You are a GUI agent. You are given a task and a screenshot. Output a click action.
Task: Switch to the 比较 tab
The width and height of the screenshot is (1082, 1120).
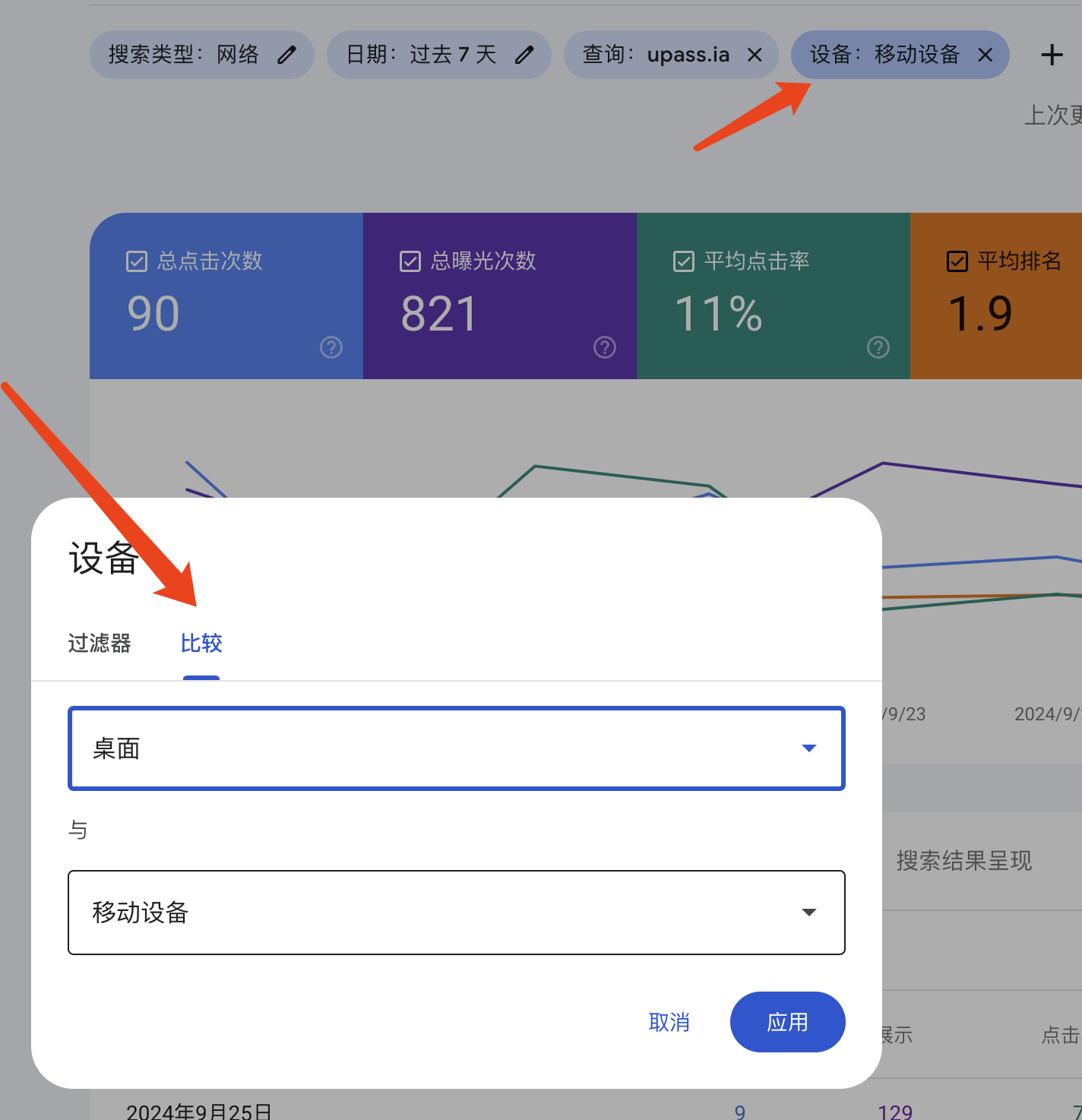tap(201, 644)
